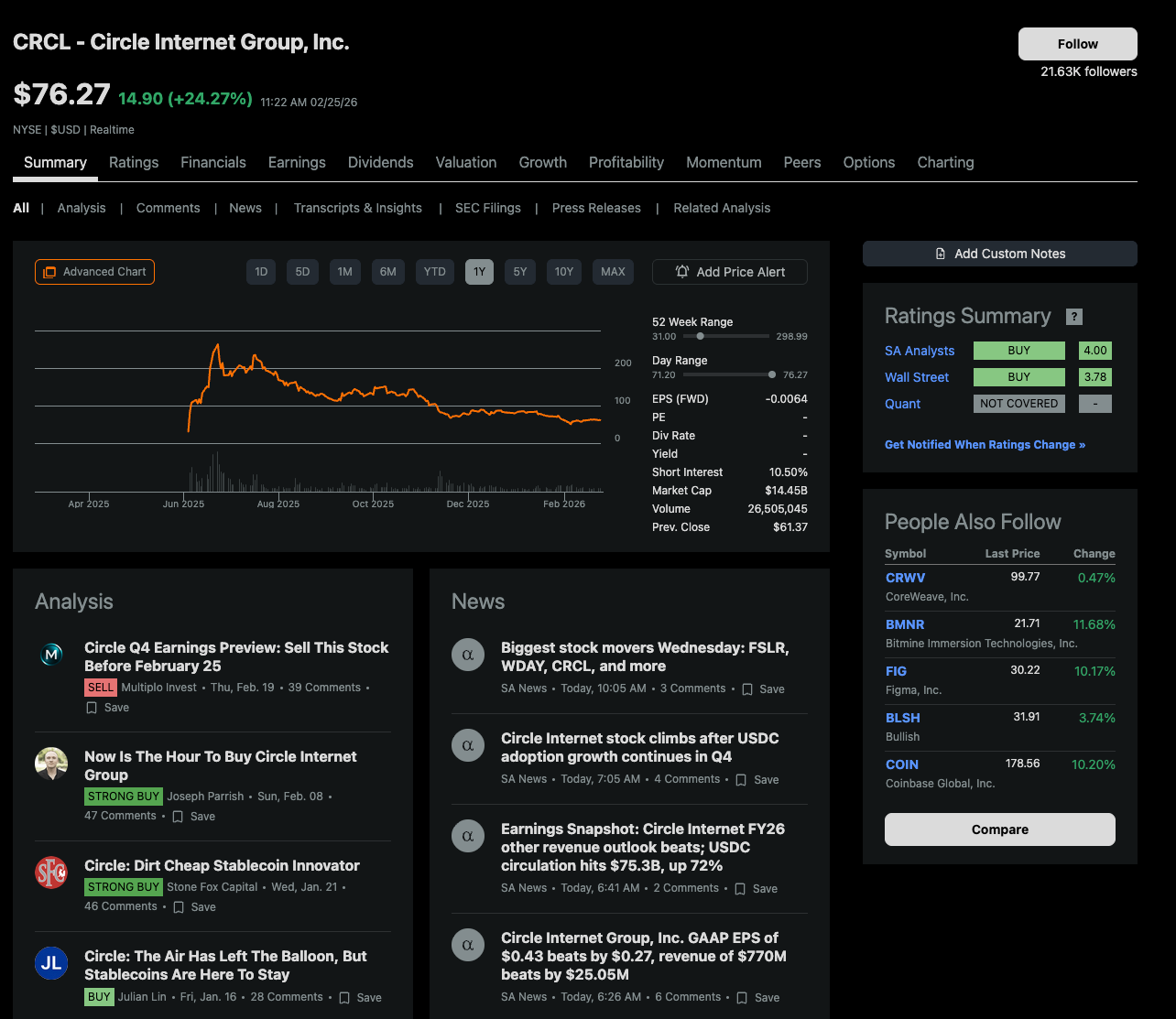Open the COIN symbol link
Image resolution: width=1176 pixels, height=1019 pixels.
(902, 764)
